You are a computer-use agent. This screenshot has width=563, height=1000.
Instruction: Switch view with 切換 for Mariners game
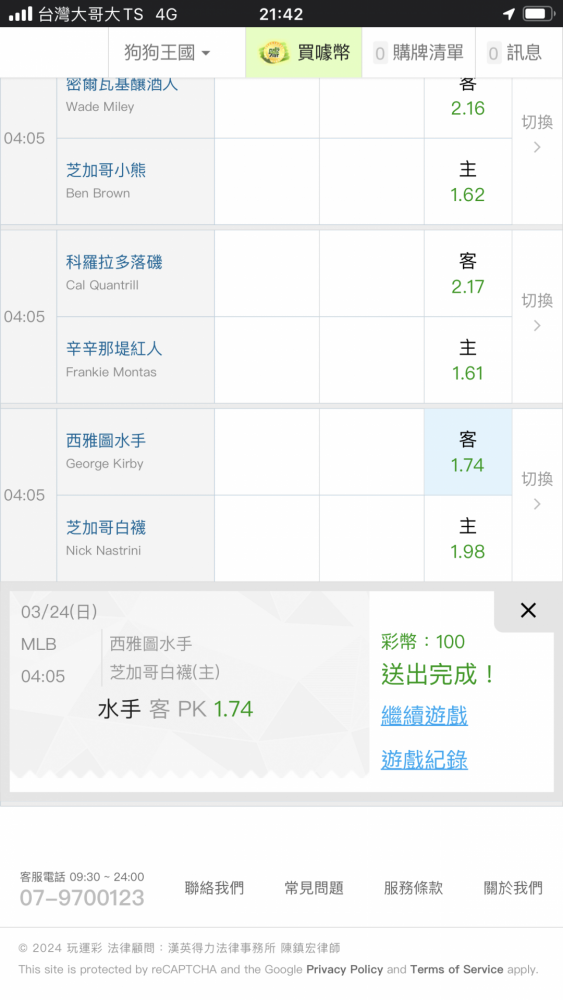click(537, 490)
